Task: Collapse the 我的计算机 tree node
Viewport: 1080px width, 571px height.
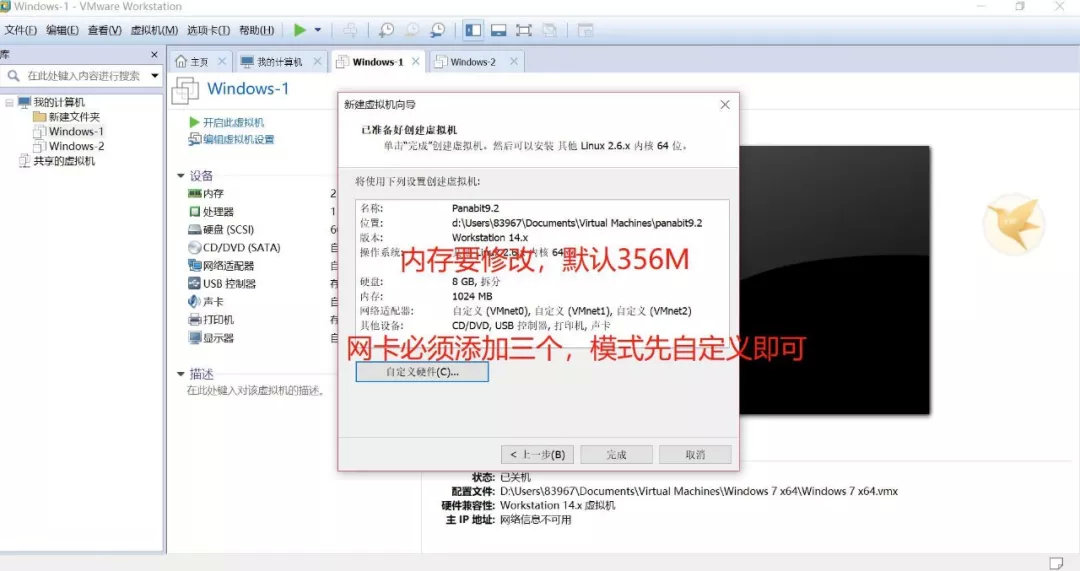Action: coord(9,102)
